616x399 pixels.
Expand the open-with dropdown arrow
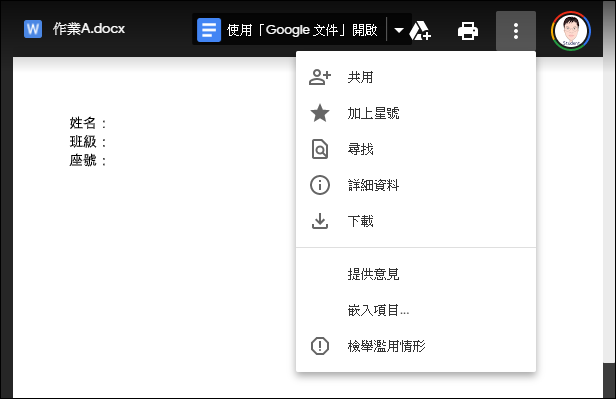[399, 30]
